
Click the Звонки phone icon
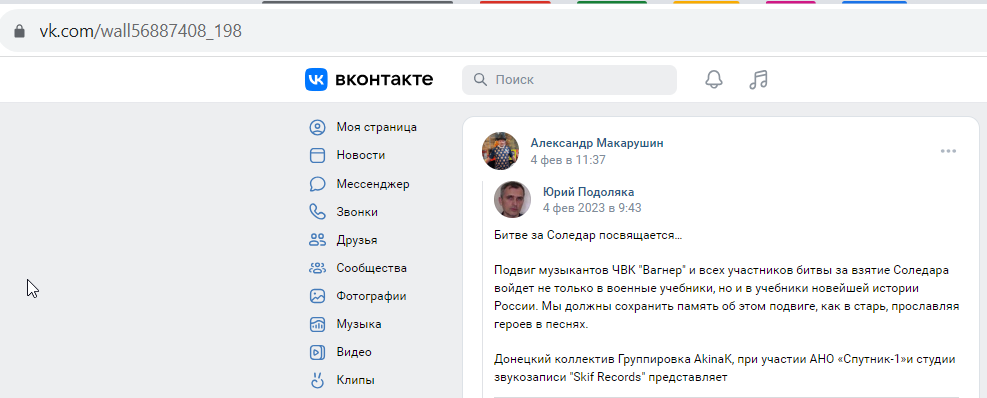[x=317, y=212]
